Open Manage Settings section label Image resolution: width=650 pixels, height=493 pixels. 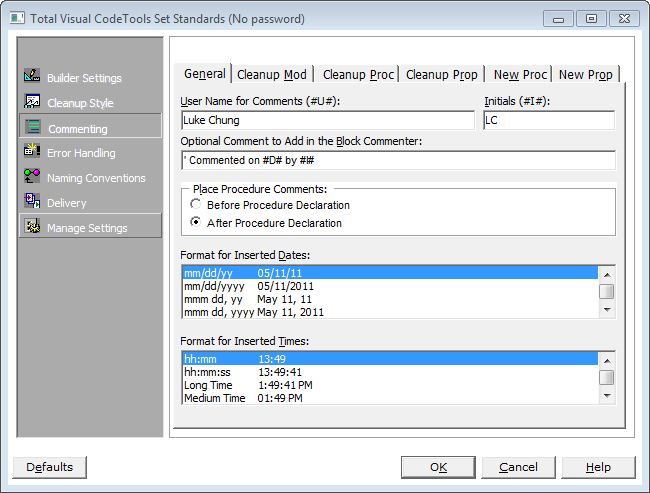pyautogui.click(x=87, y=228)
